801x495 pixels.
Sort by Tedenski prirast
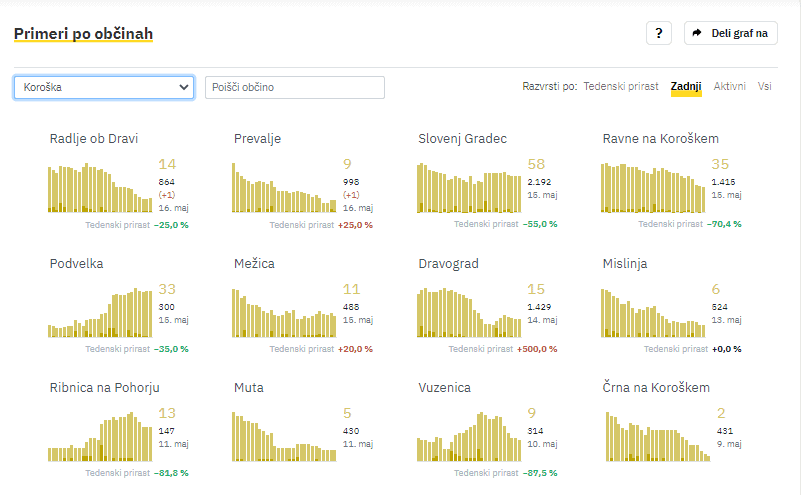coord(620,87)
